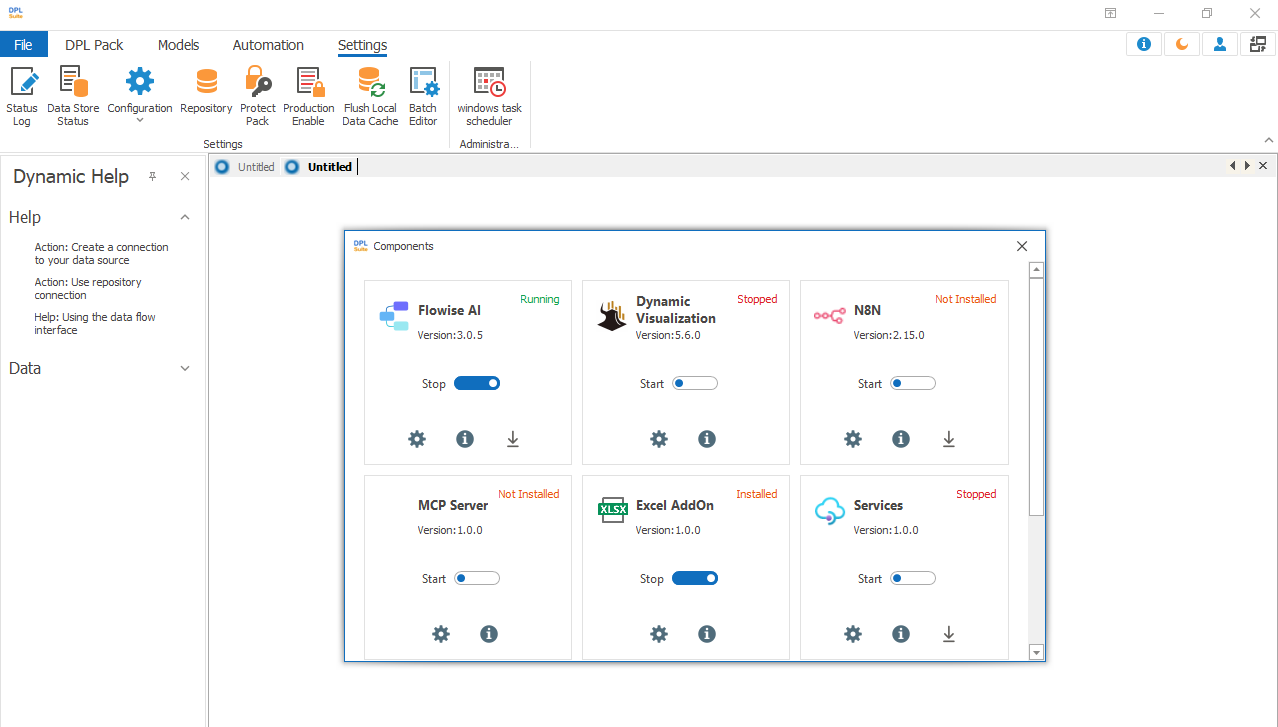This screenshot has height=727, width=1278.
Task: Open the File menu
Action: tap(23, 45)
